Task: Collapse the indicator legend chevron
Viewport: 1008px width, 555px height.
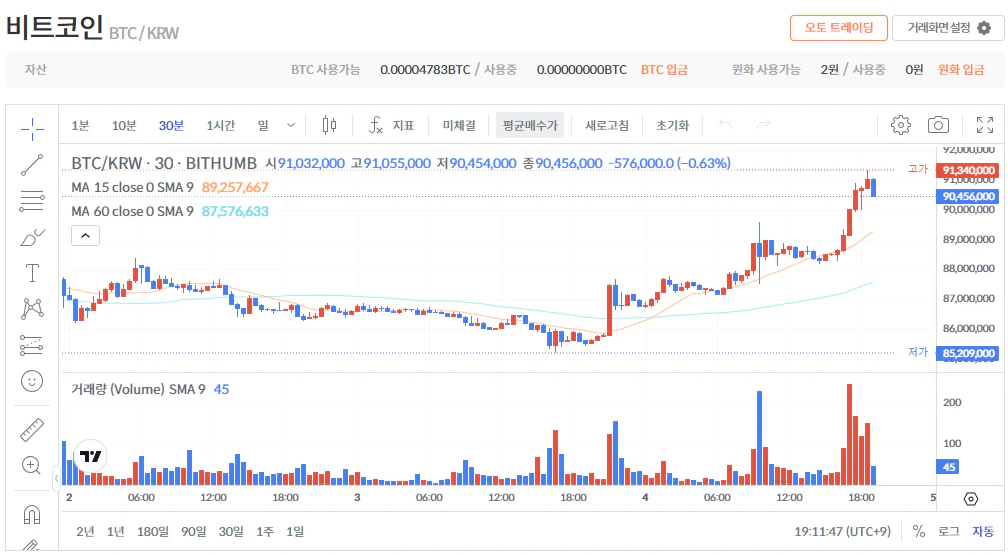Action: [86, 236]
